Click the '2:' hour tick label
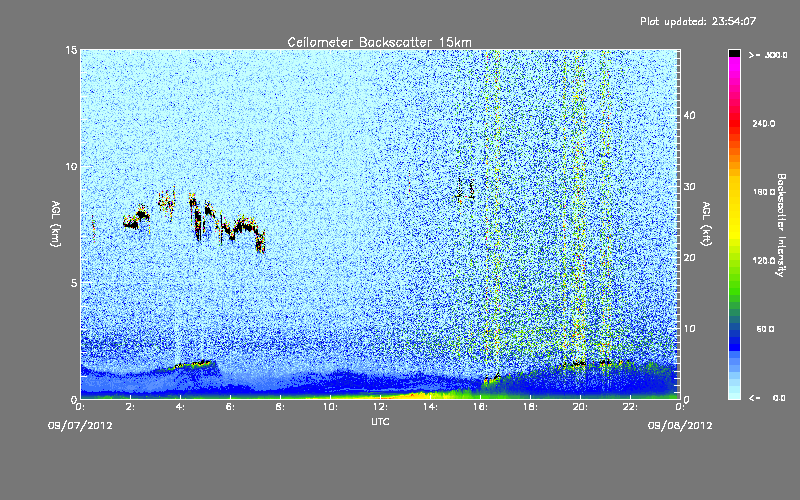Image resolution: width=800 pixels, height=500 pixels. (x=131, y=407)
